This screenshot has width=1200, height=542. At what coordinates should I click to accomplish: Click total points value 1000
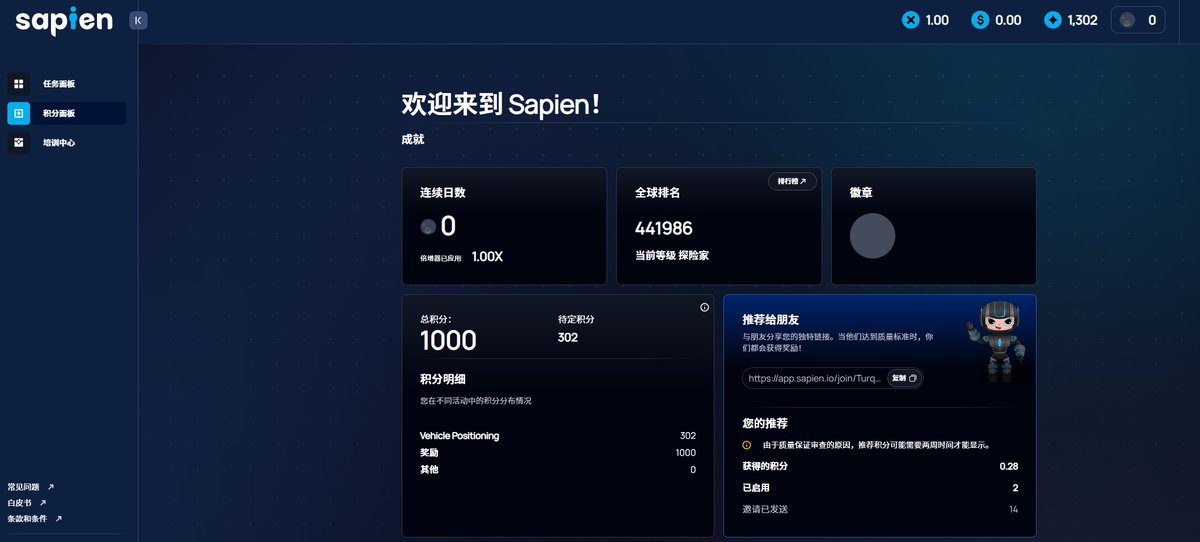tap(448, 340)
